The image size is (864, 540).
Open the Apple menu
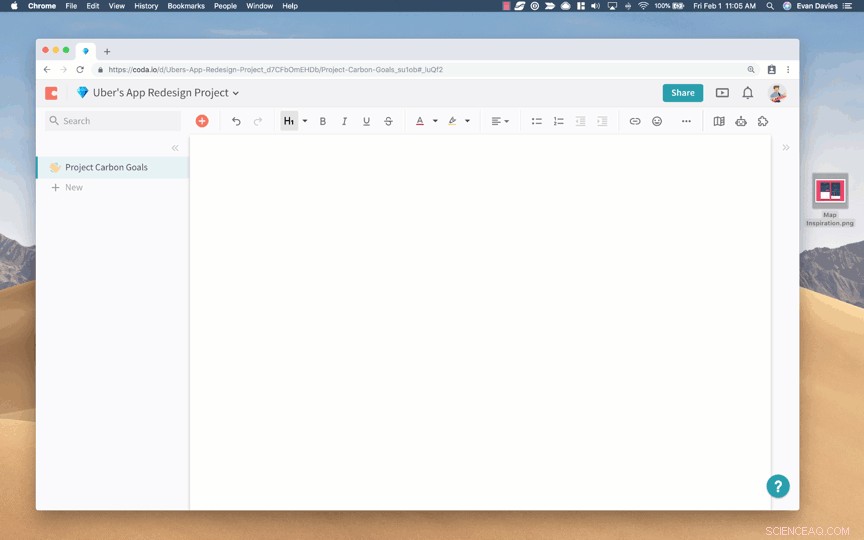[14, 6]
